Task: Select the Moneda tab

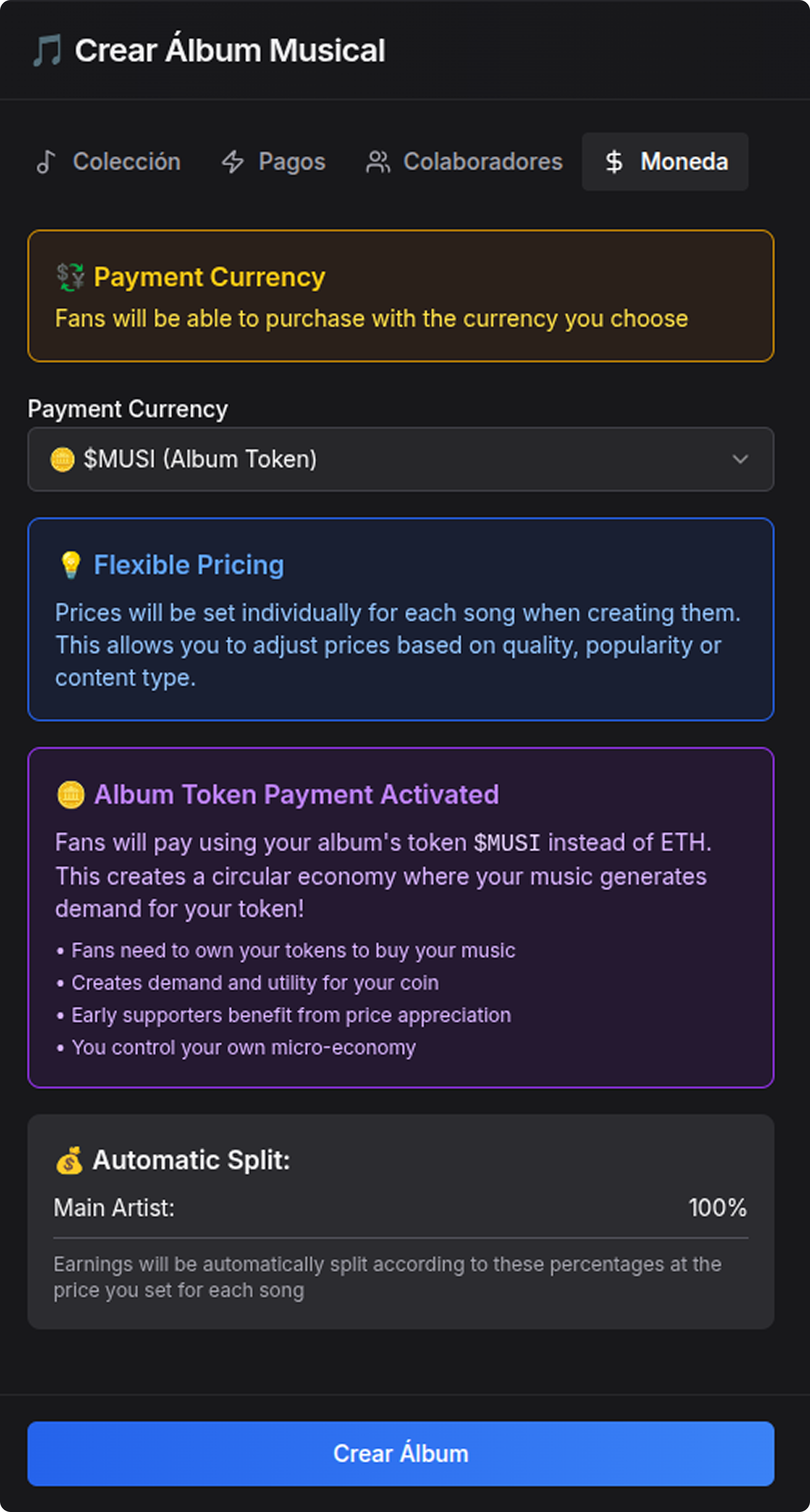Action: point(684,162)
